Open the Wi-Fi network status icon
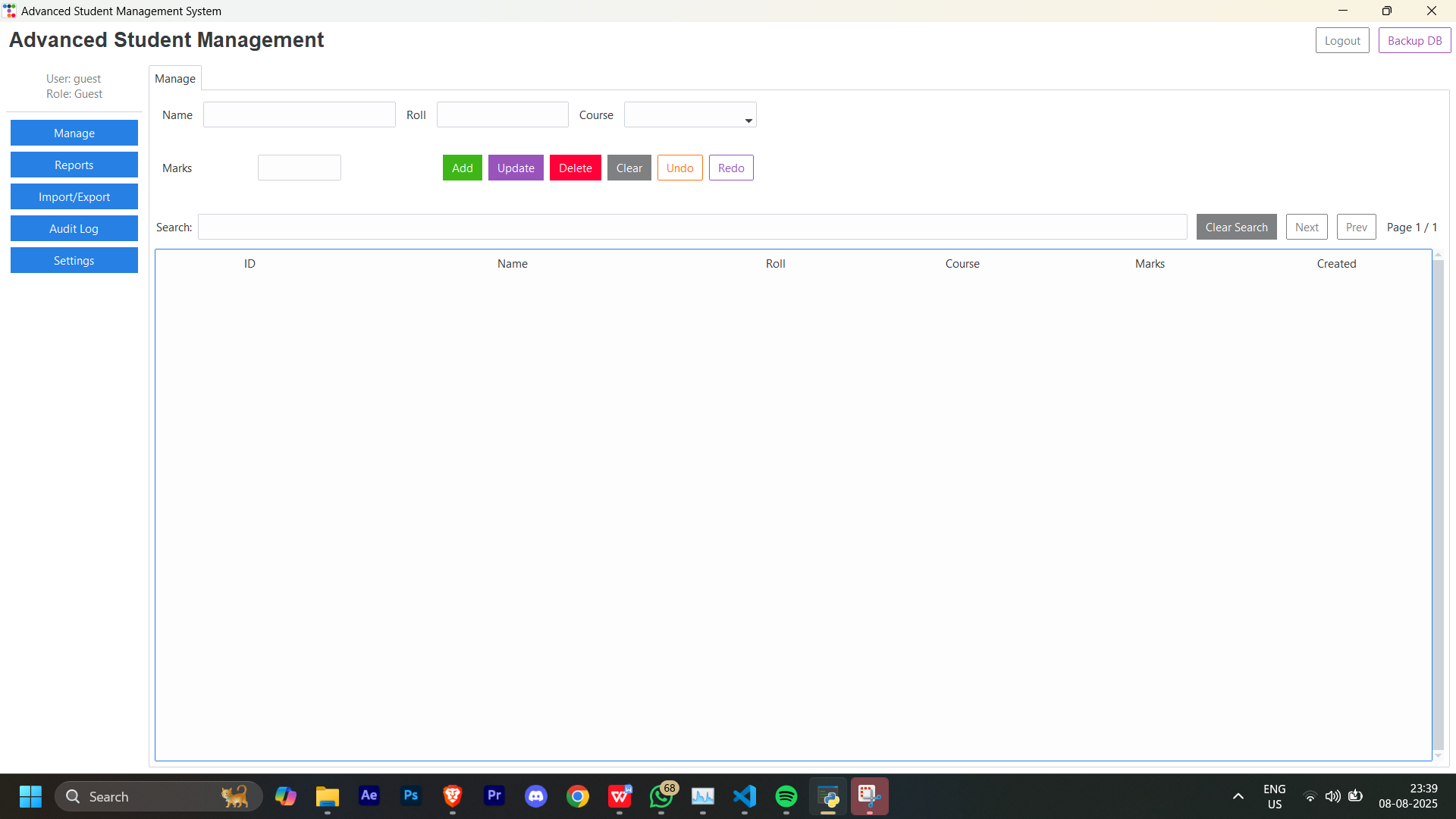1456x819 pixels. click(x=1310, y=796)
